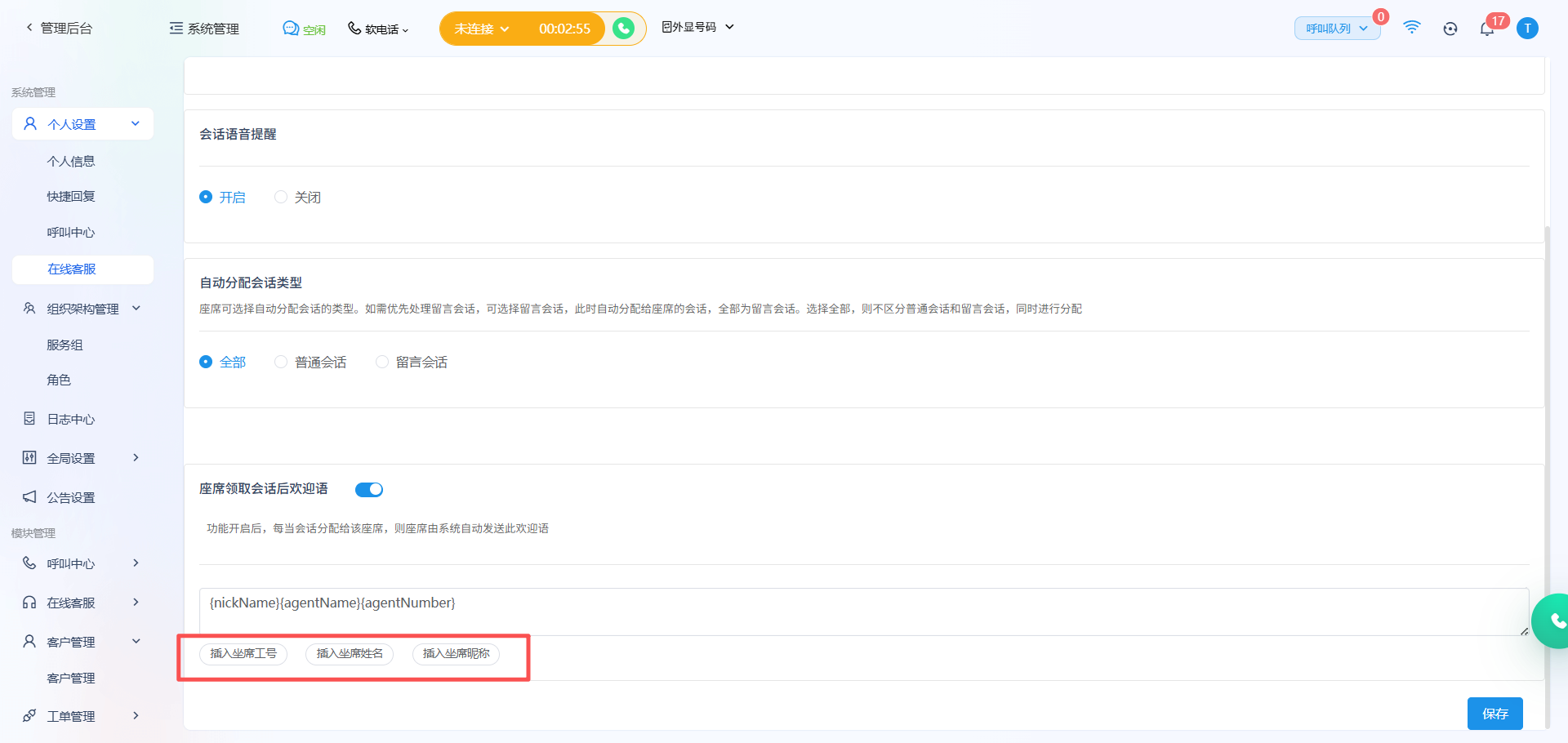Click the round icon between Wi-Fi and bell
Viewport: 1568px width, 743px height.
pos(1450,29)
